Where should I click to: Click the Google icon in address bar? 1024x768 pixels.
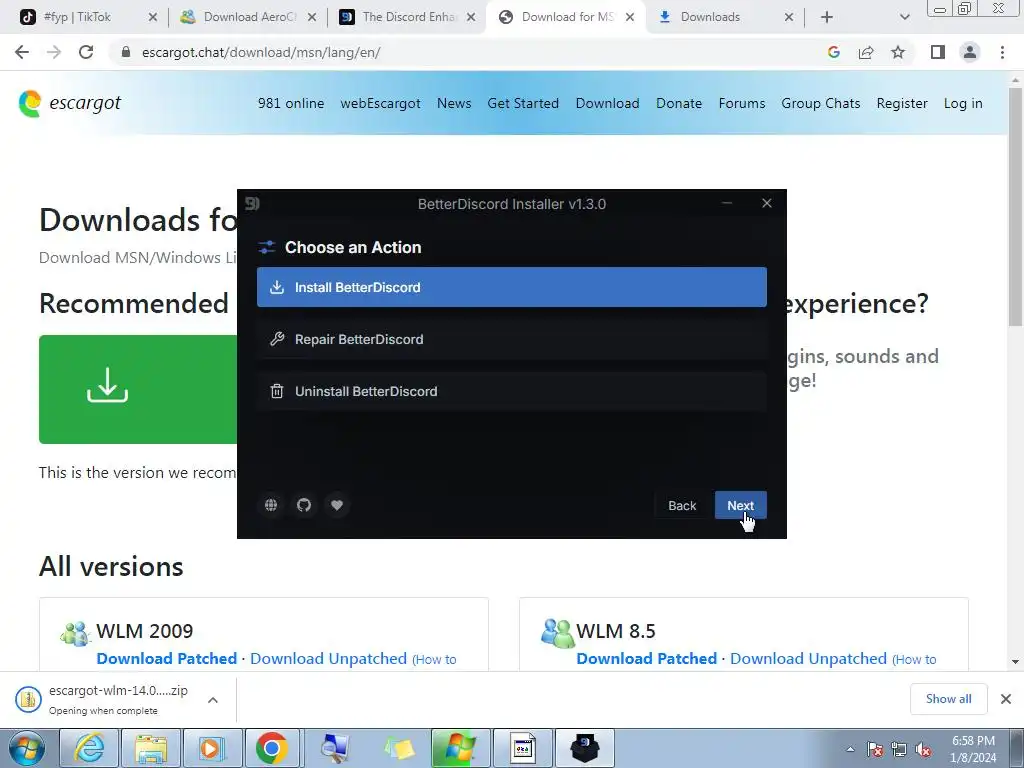[x=833, y=52]
